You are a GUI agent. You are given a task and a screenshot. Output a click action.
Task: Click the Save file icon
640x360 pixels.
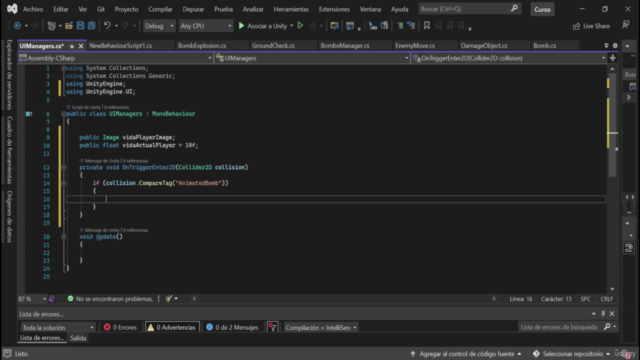coord(80,26)
